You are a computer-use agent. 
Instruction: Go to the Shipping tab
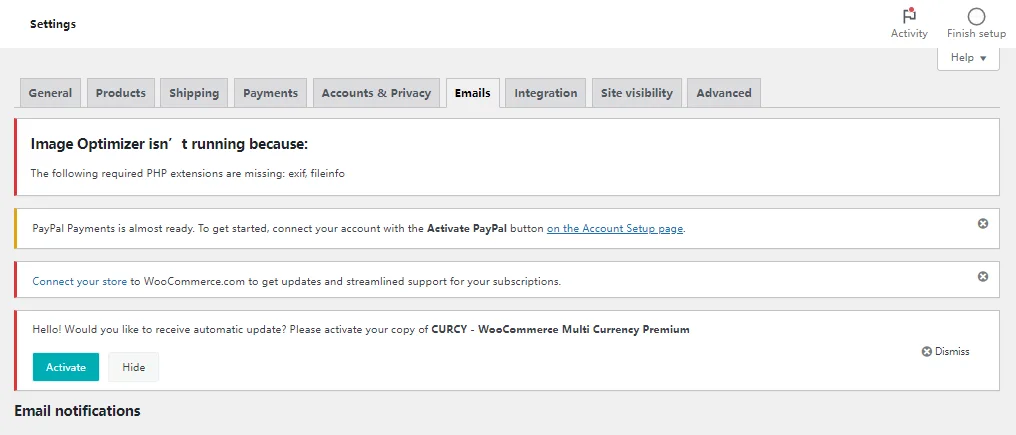click(194, 93)
